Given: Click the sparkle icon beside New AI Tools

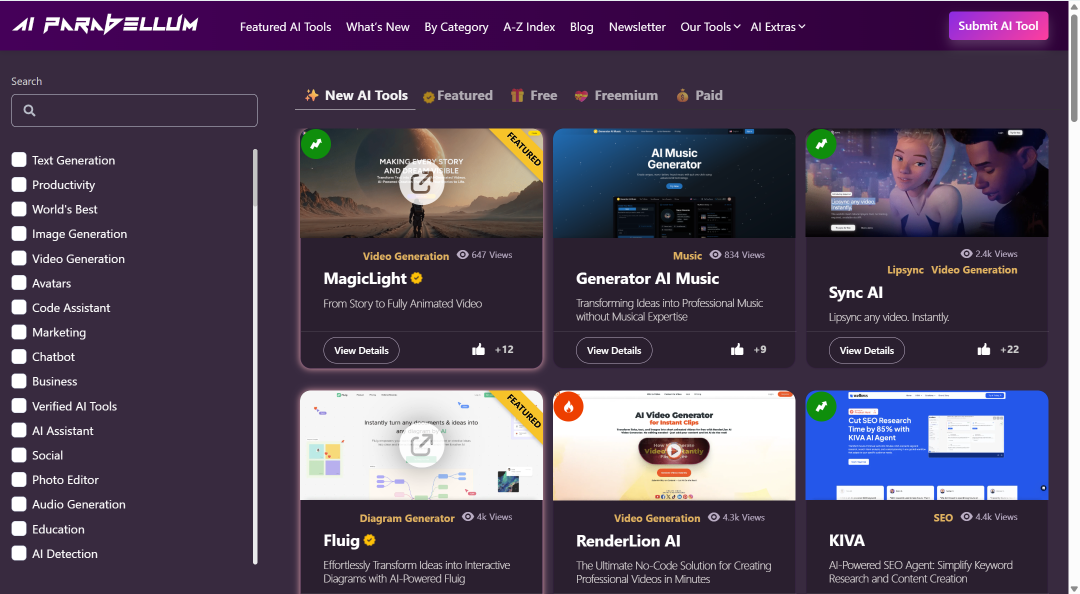Looking at the screenshot, I should (312, 95).
